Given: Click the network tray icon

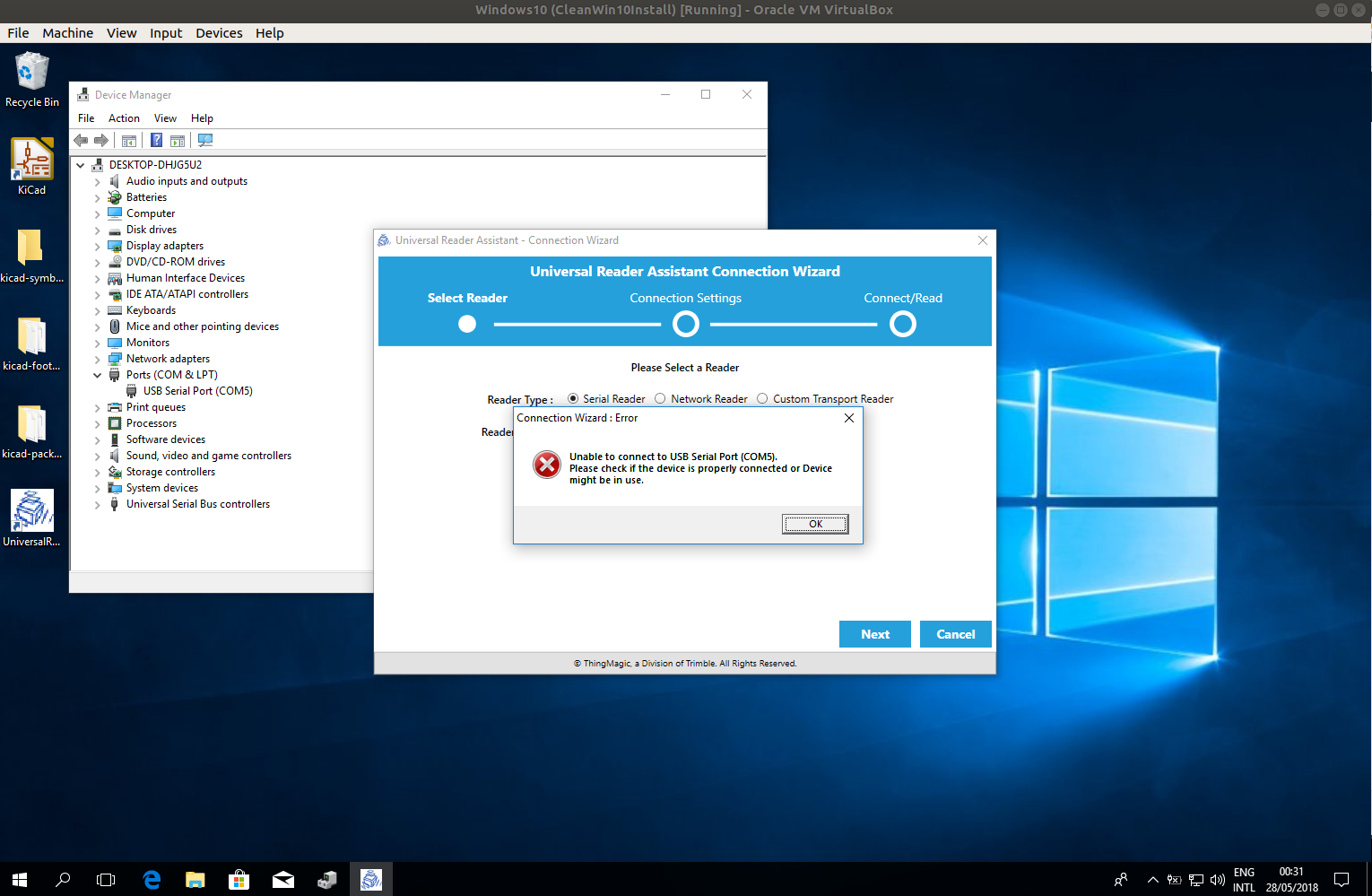Looking at the screenshot, I should coord(1196,880).
